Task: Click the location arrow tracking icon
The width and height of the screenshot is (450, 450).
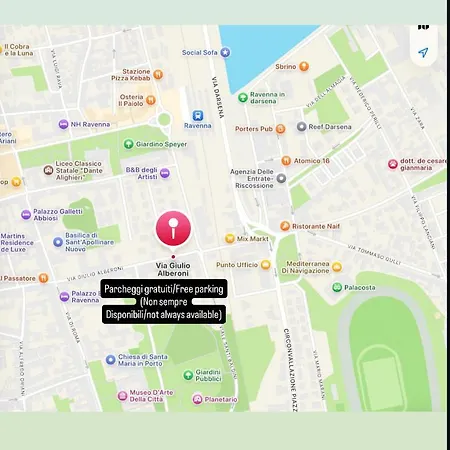Action: (423, 52)
